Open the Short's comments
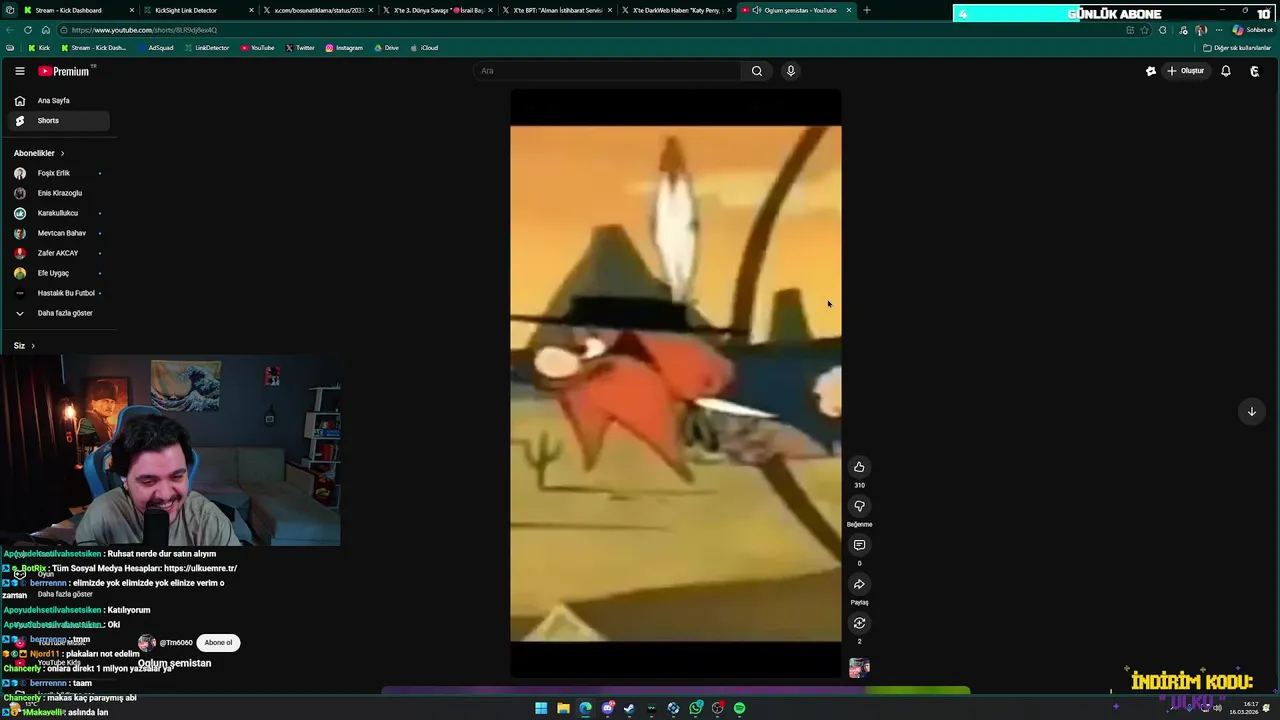Viewport: 1280px width, 720px height. (x=859, y=545)
